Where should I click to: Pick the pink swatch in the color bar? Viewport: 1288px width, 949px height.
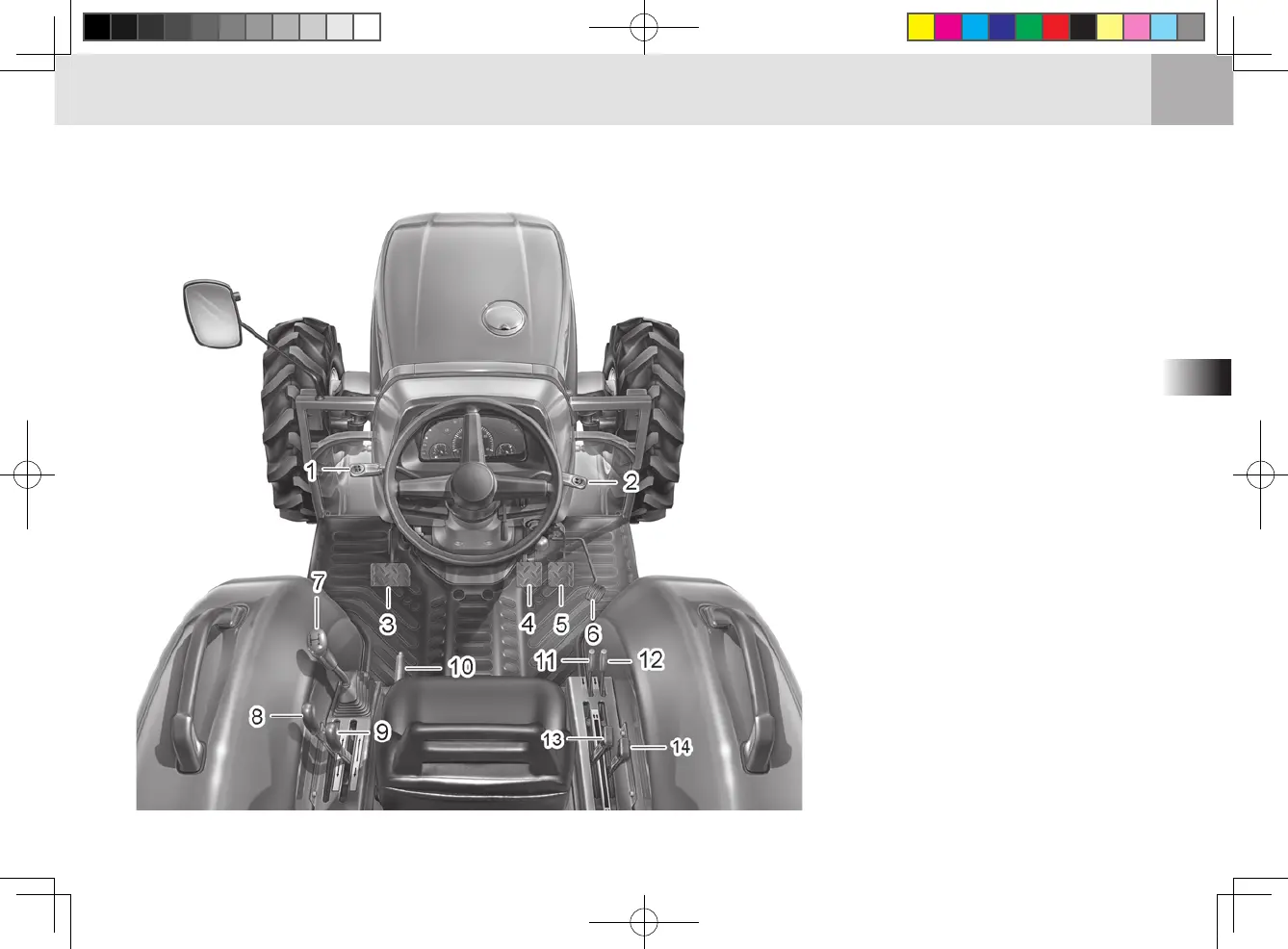1137,27
